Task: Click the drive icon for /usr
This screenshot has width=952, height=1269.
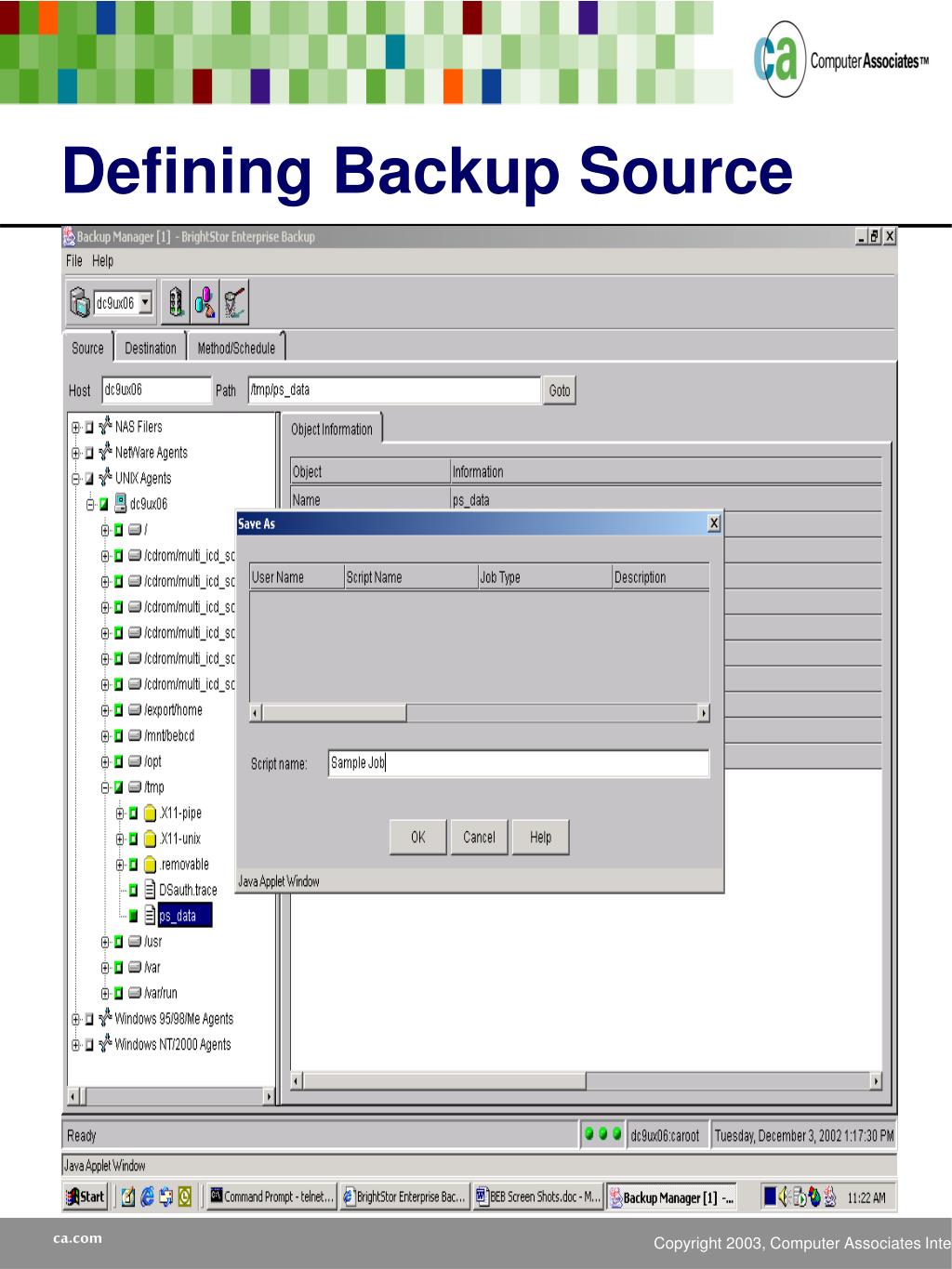Action: pyautogui.click(x=135, y=942)
